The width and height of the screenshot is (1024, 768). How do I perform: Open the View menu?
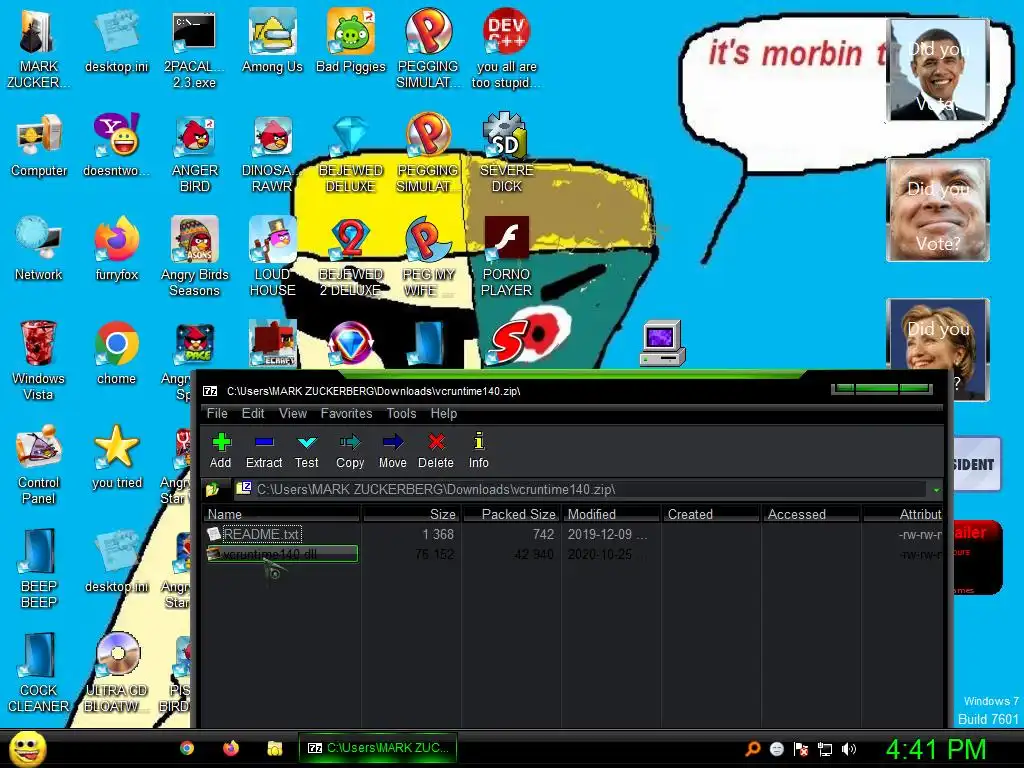pos(293,413)
